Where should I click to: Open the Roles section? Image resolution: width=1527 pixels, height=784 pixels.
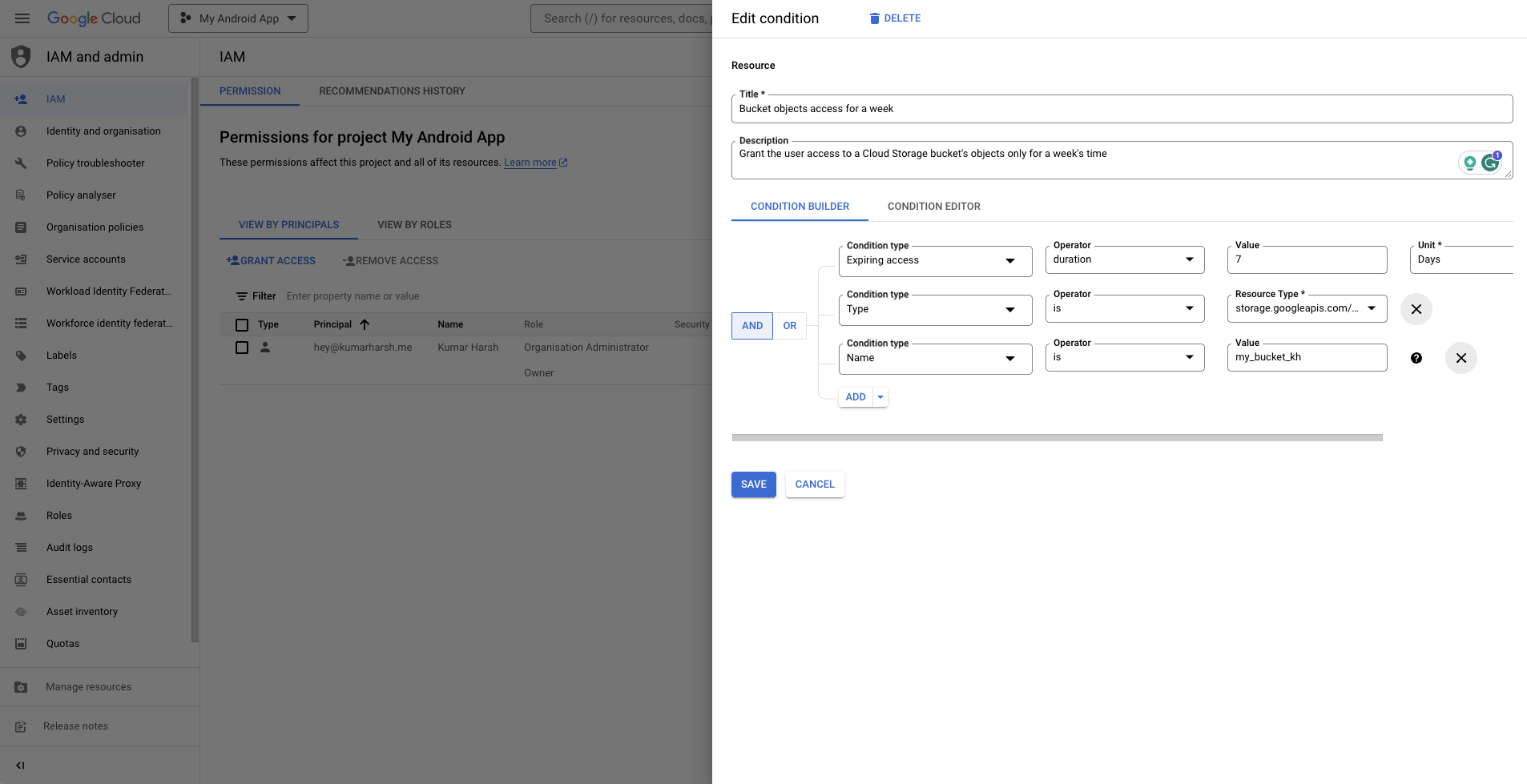[x=59, y=515]
